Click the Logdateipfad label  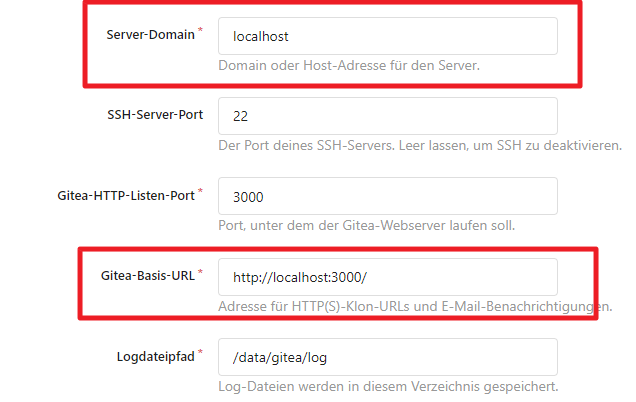point(156,357)
